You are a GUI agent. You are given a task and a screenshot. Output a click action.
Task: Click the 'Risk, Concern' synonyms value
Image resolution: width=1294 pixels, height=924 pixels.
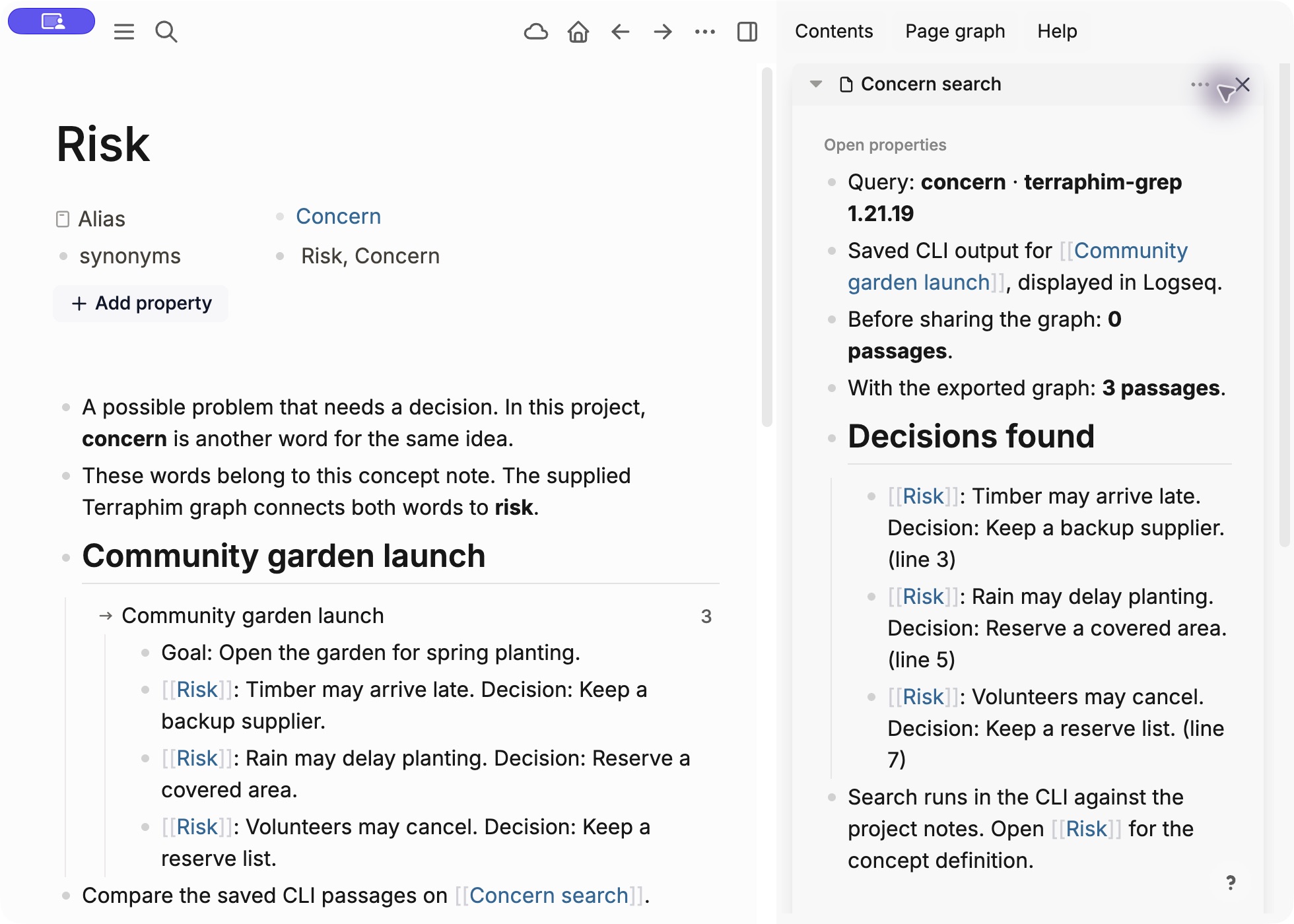[x=370, y=256]
